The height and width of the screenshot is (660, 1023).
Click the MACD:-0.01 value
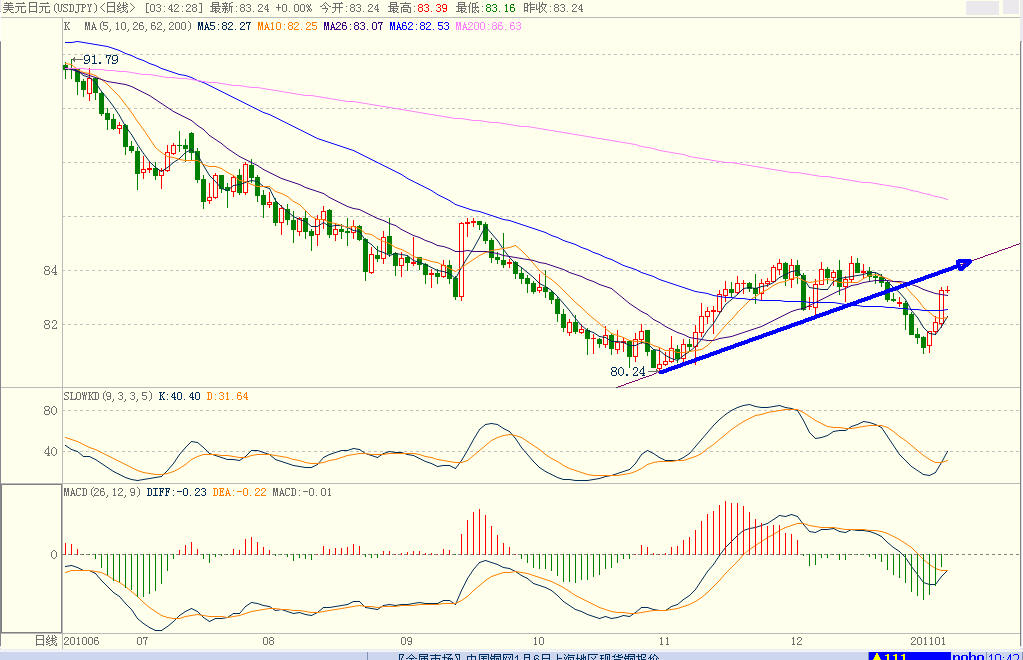(x=302, y=492)
